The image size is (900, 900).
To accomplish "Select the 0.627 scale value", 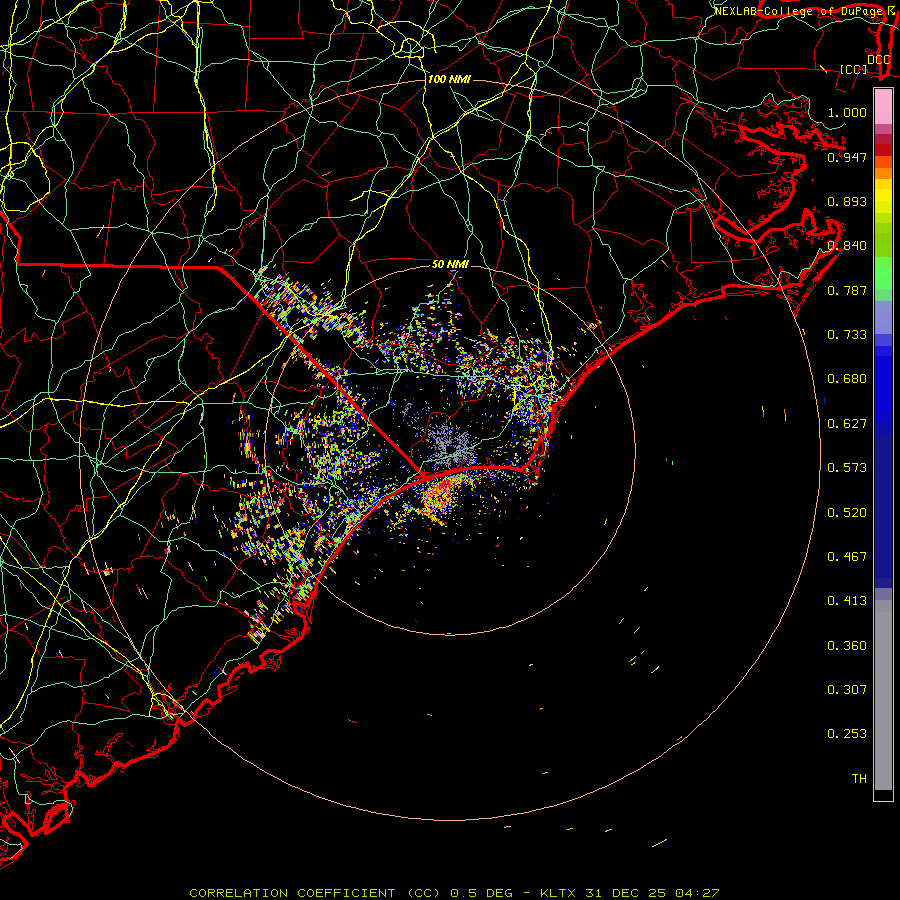I will click(x=847, y=424).
